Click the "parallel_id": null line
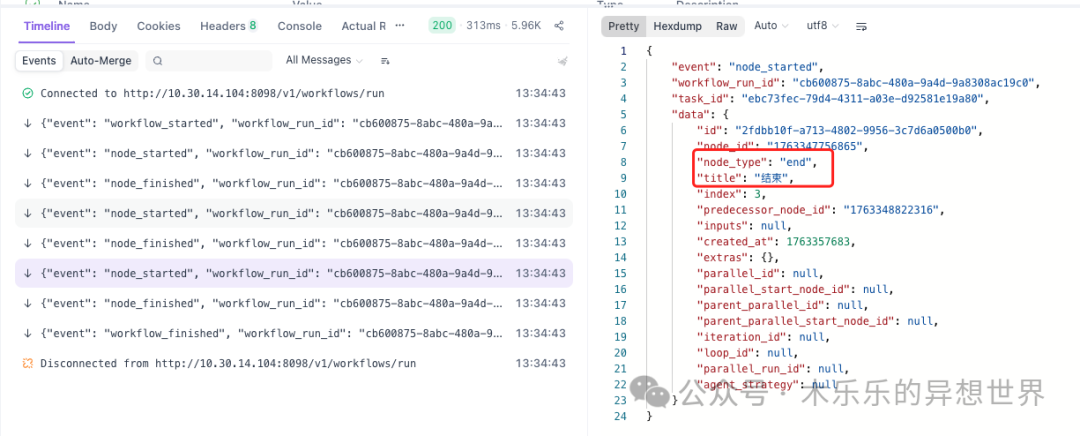 tap(759, 273)
